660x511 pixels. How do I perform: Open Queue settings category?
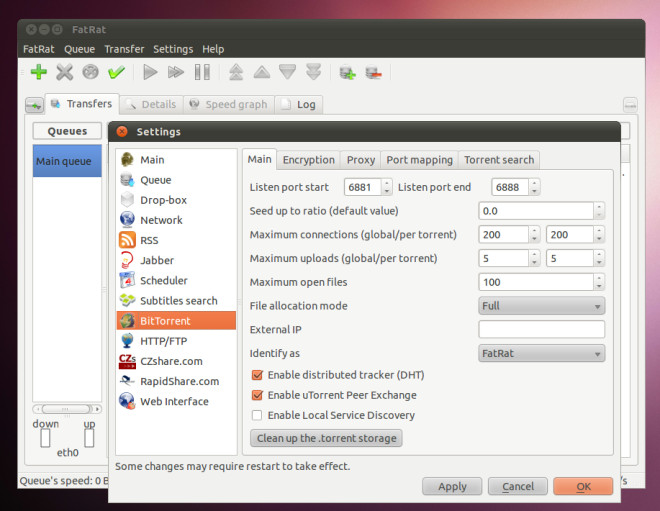point(176,180)
